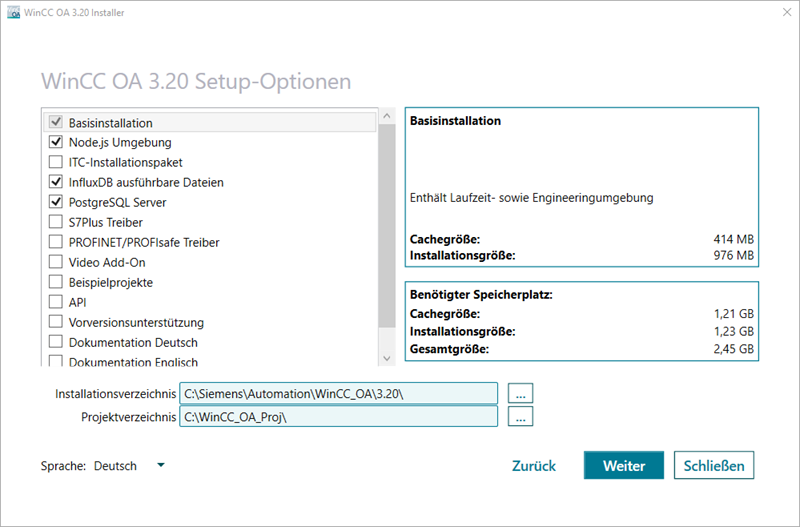Select the Video Add-On label

pyautogui.click(x=107, y=262)
